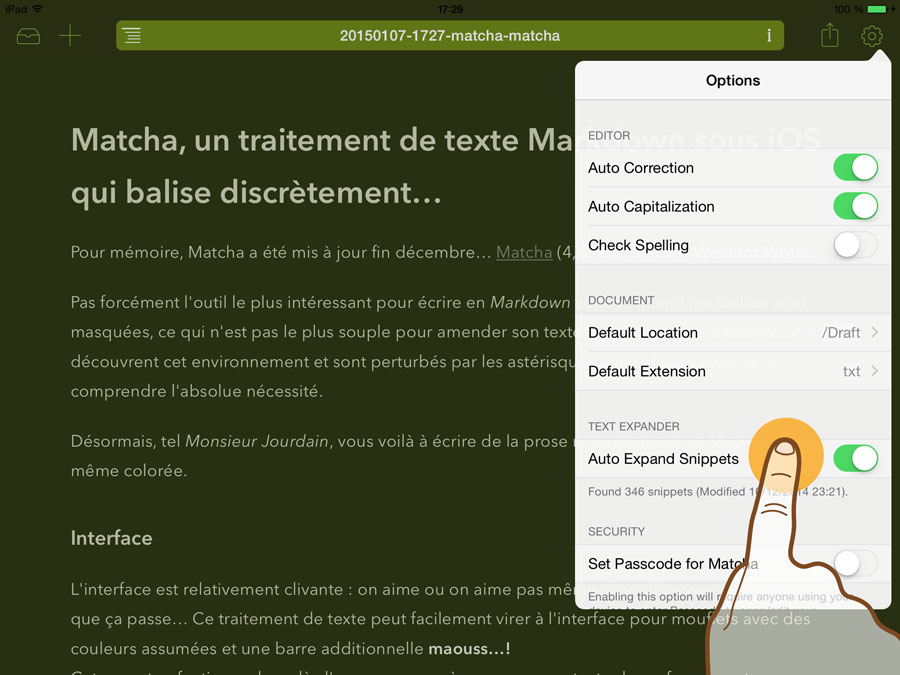Screen dimensions: 900x675
Task: Follow the Matcha hyperlink in the text
Action: point(523,252)
